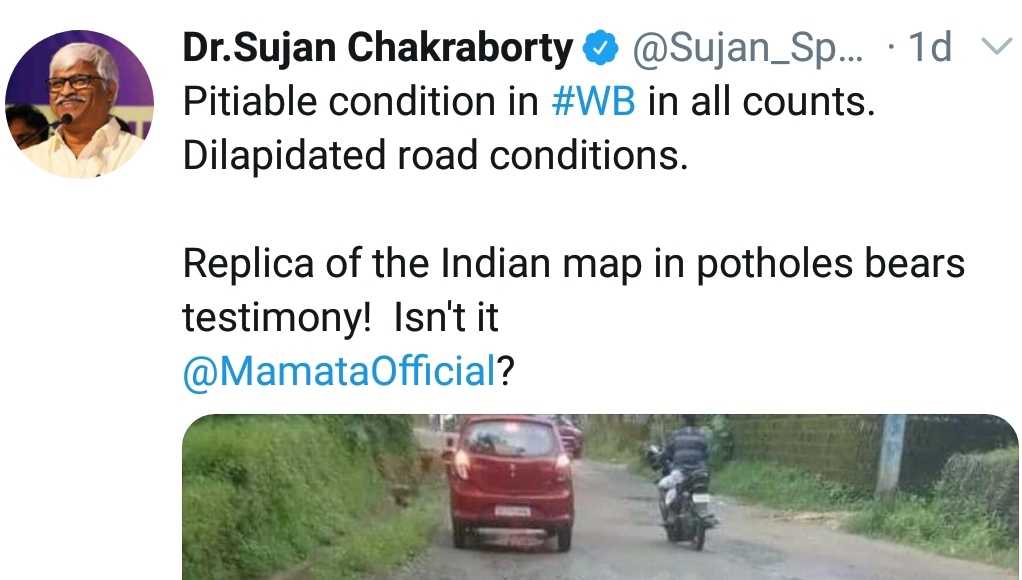Screen dimensions: 1022x580
Task: Open the 1d timestamp
Action: pyautogui.click(x=930, y=48)
